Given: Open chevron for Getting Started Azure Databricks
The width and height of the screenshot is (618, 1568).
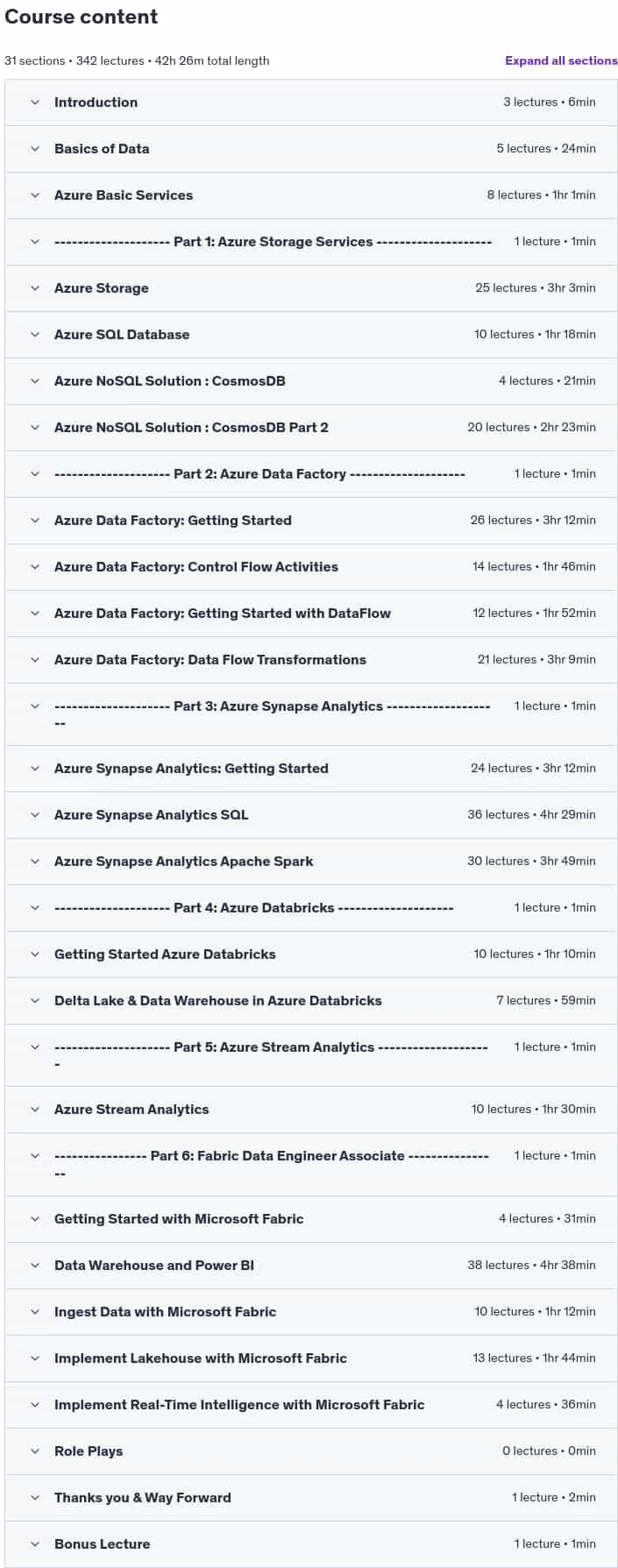Looking at the screenshot, I should coord(35,954).
